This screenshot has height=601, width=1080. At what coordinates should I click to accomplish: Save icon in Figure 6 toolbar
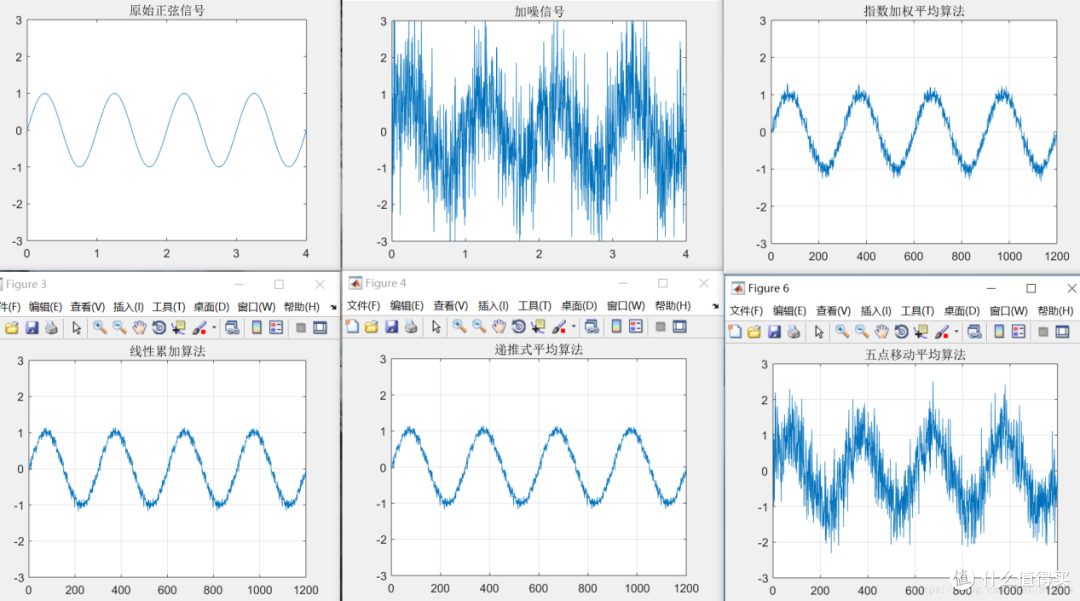click(x=774, y=332)
